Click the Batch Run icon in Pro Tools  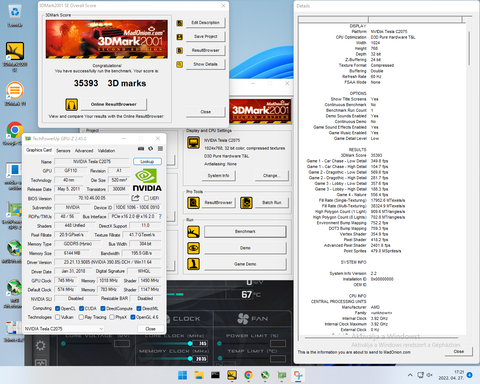tap(246, 203)
